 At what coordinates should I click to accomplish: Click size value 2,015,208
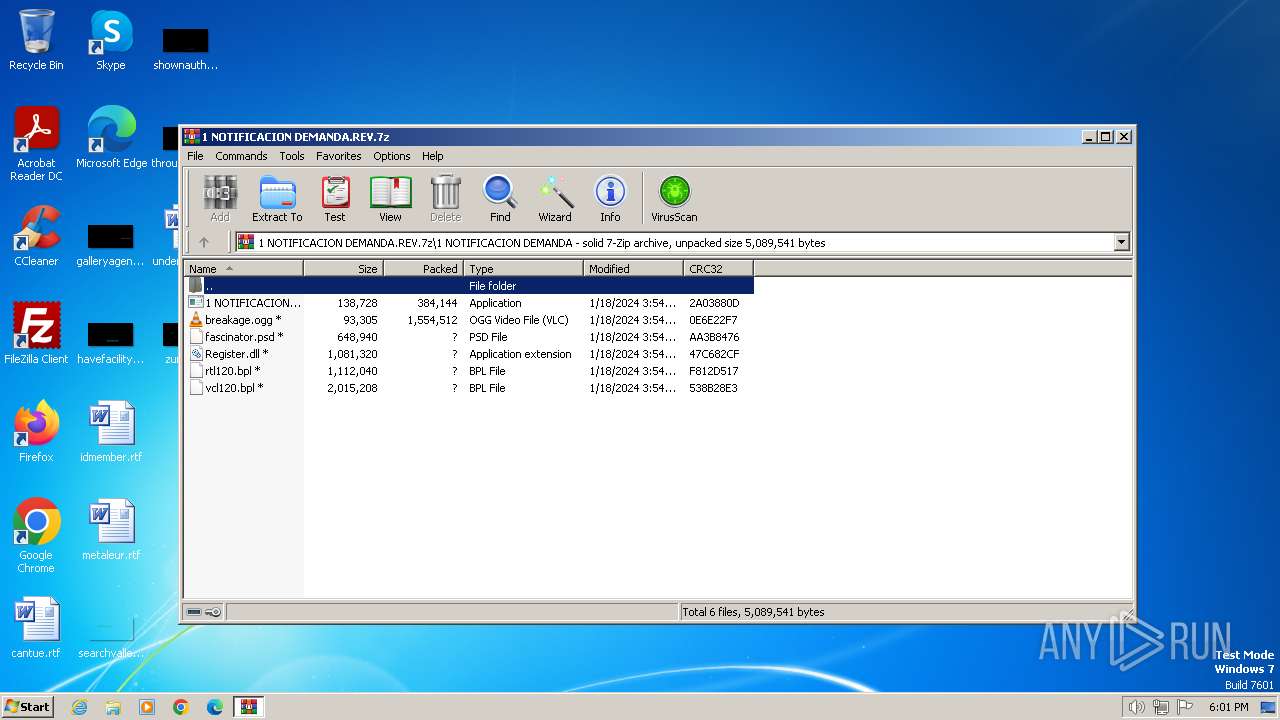coord(352,388)
